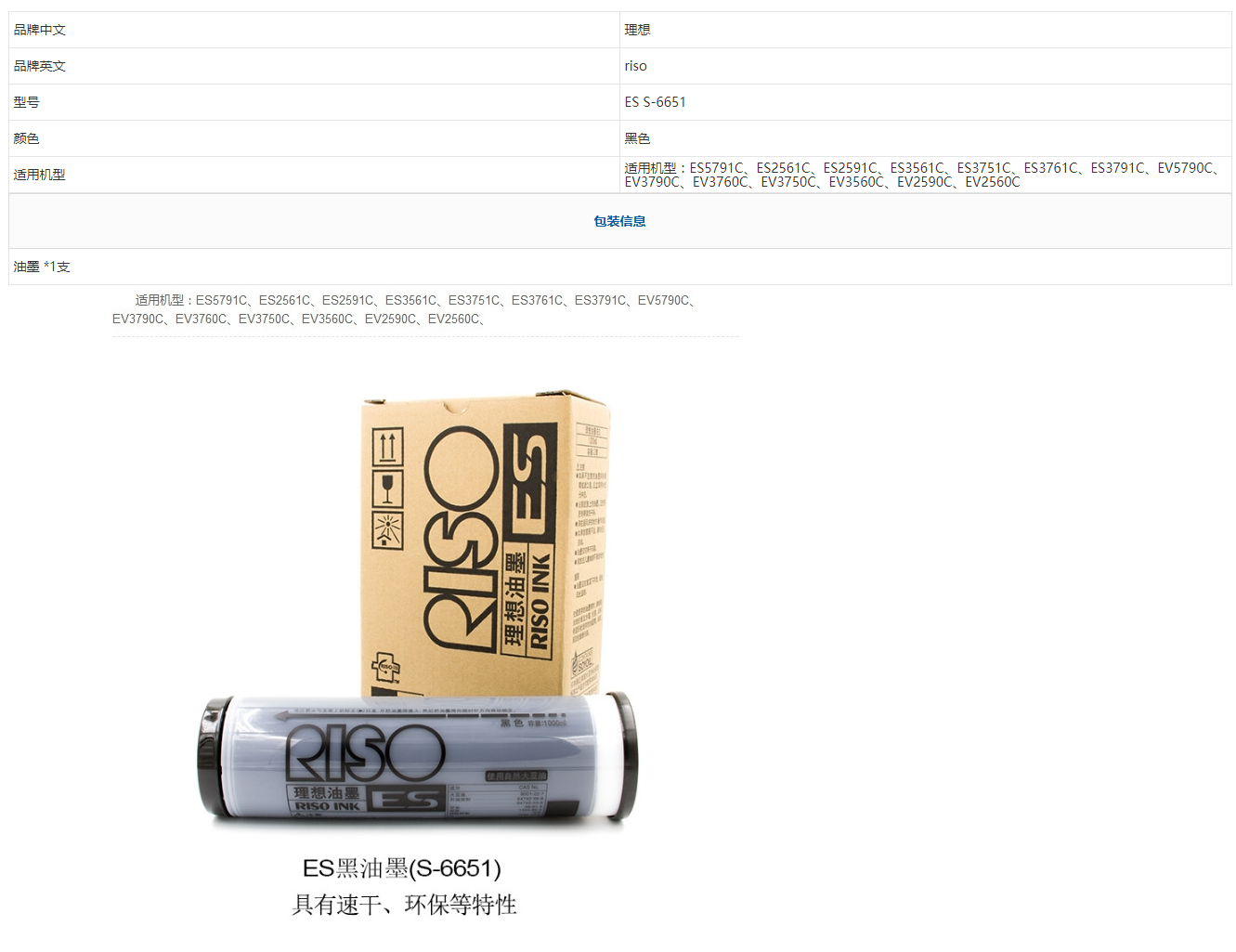
Task: Click the compatible models paragraph below table
Action: [408, 309]
